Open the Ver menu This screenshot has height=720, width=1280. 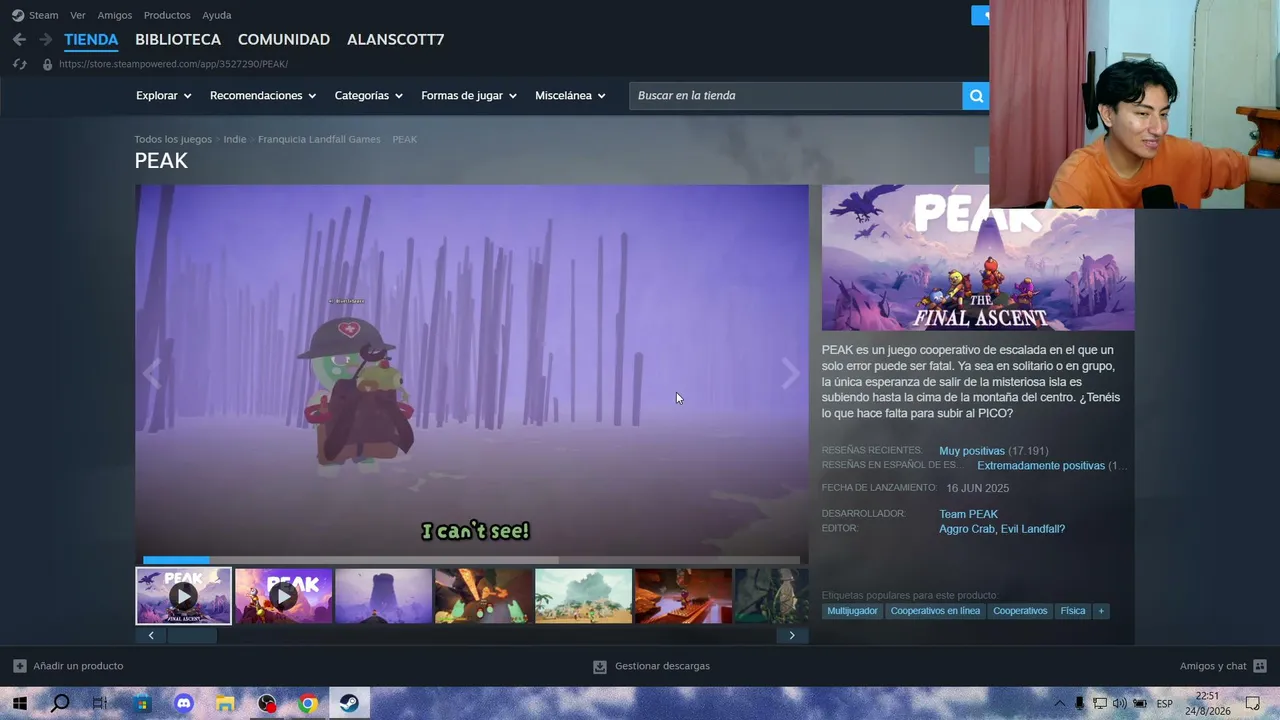tap(78, 15)
